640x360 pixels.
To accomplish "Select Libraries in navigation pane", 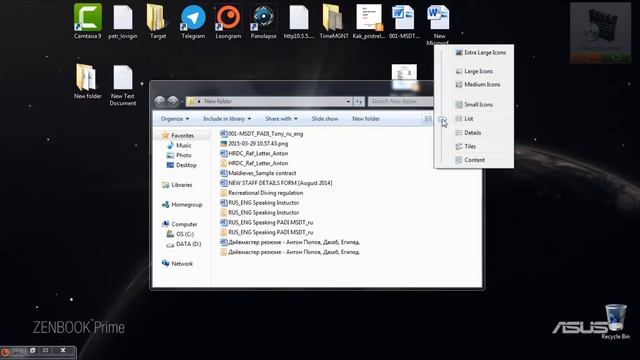I will pos(177,185).
